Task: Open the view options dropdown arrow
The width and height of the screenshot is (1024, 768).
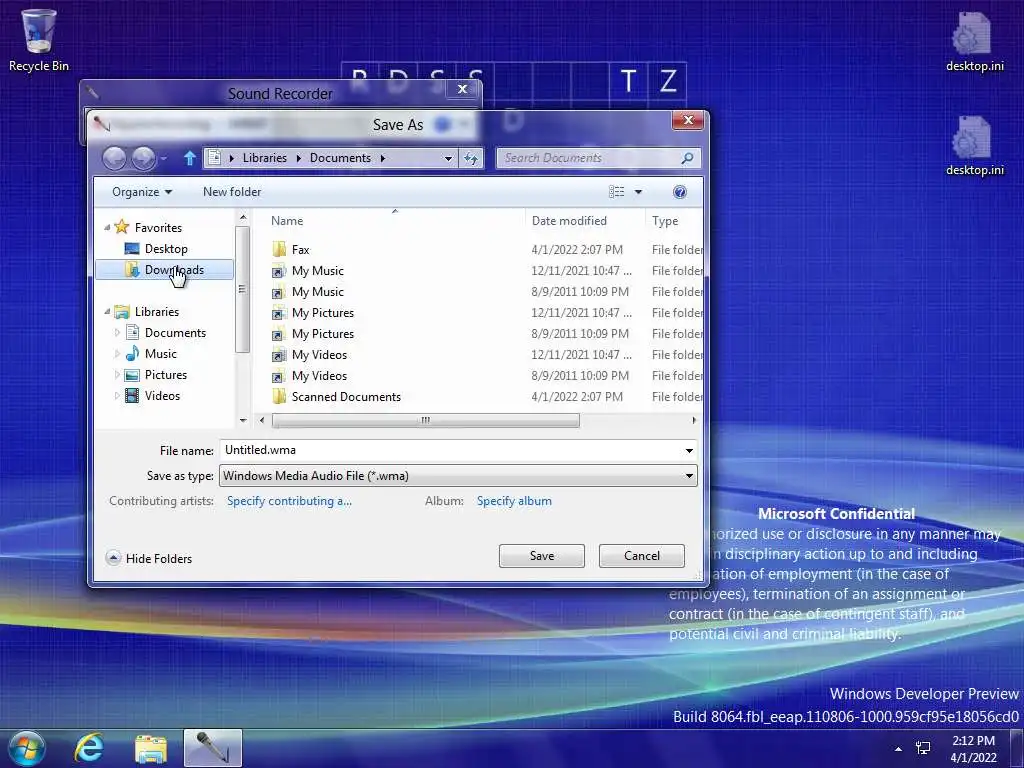Action: pos(638,191)
